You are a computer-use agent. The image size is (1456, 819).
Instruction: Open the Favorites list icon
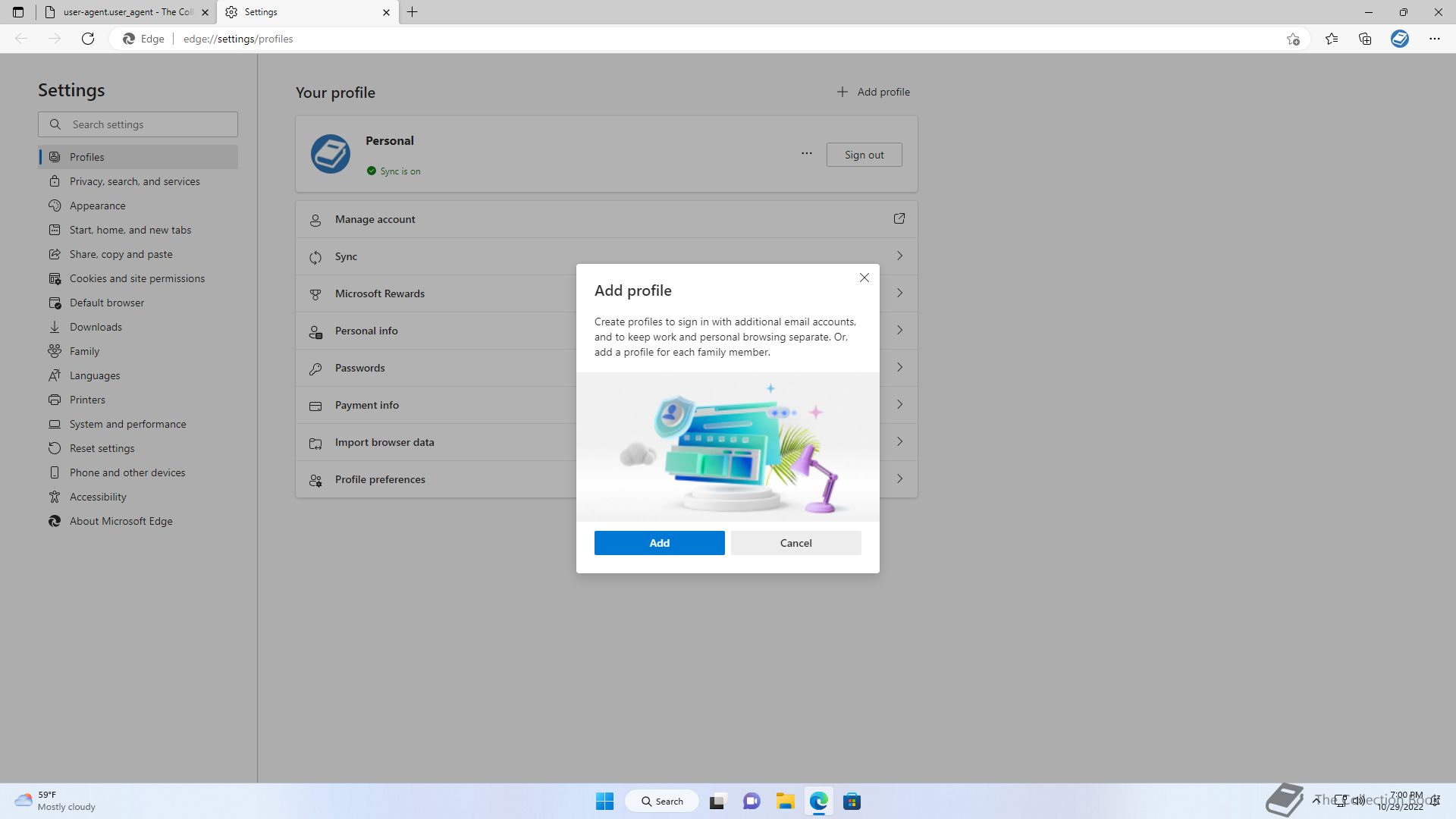pos(1332,39)
